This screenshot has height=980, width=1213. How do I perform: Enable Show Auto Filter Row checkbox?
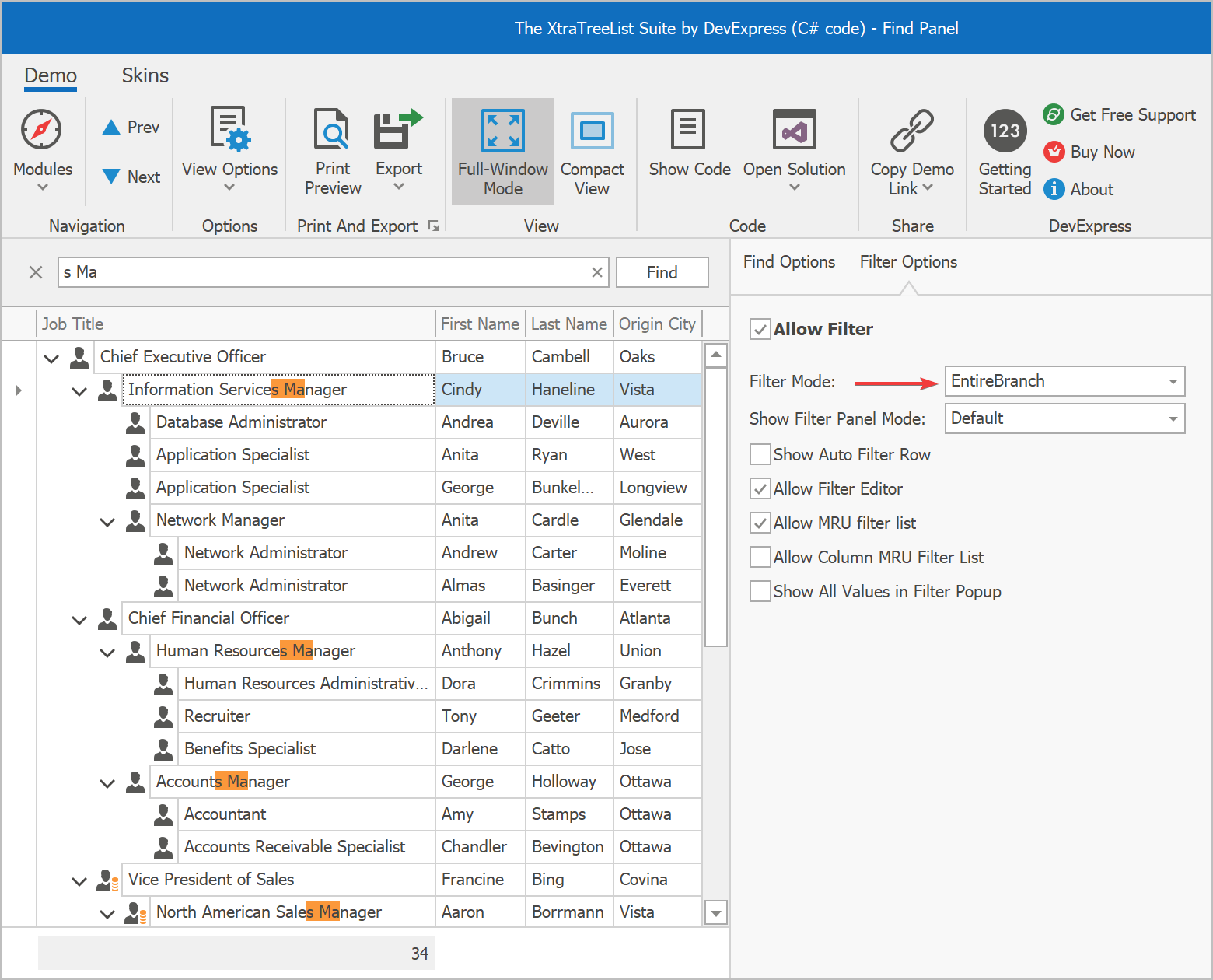point(760,454)
